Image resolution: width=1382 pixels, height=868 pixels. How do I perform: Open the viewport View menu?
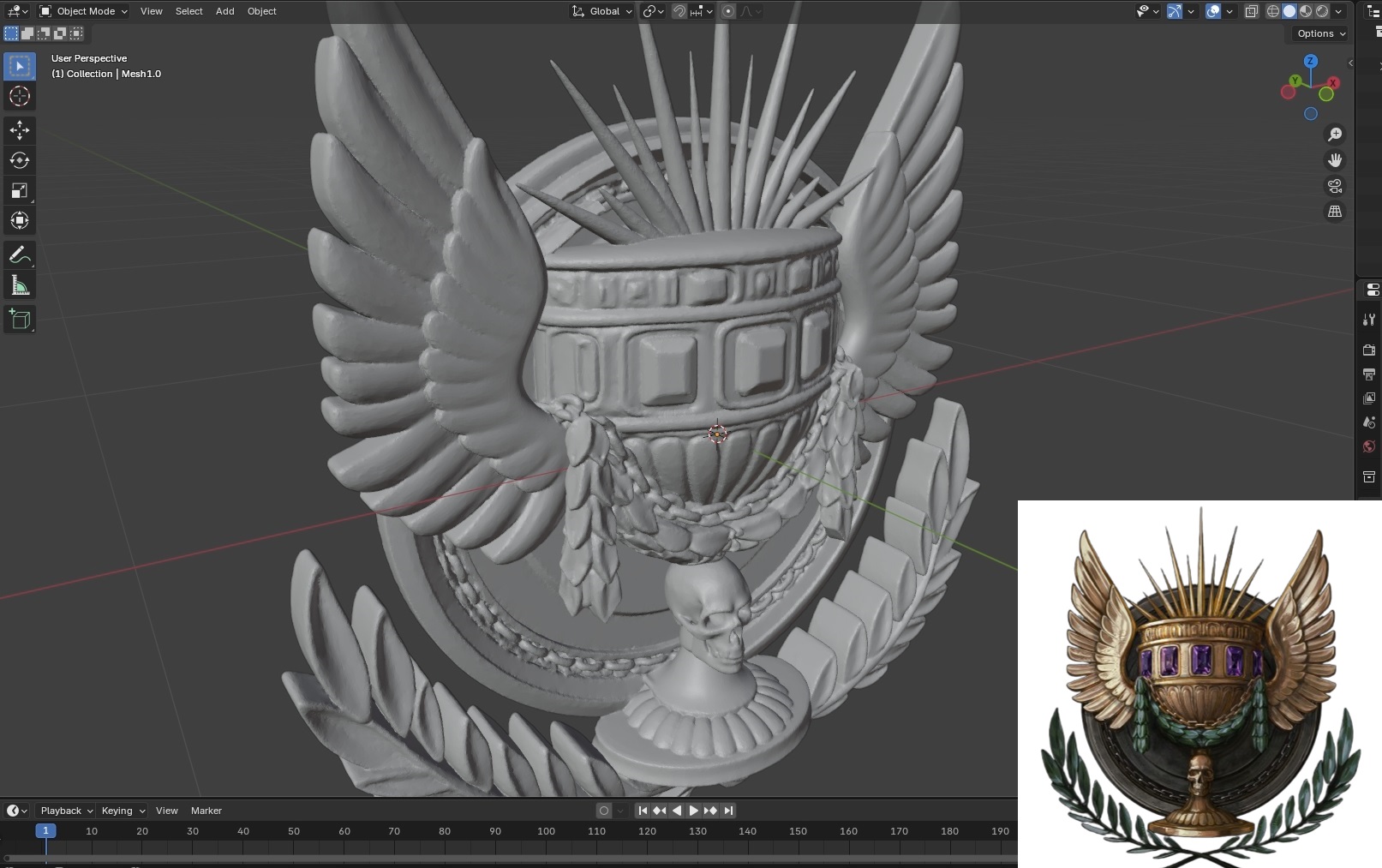152,11
